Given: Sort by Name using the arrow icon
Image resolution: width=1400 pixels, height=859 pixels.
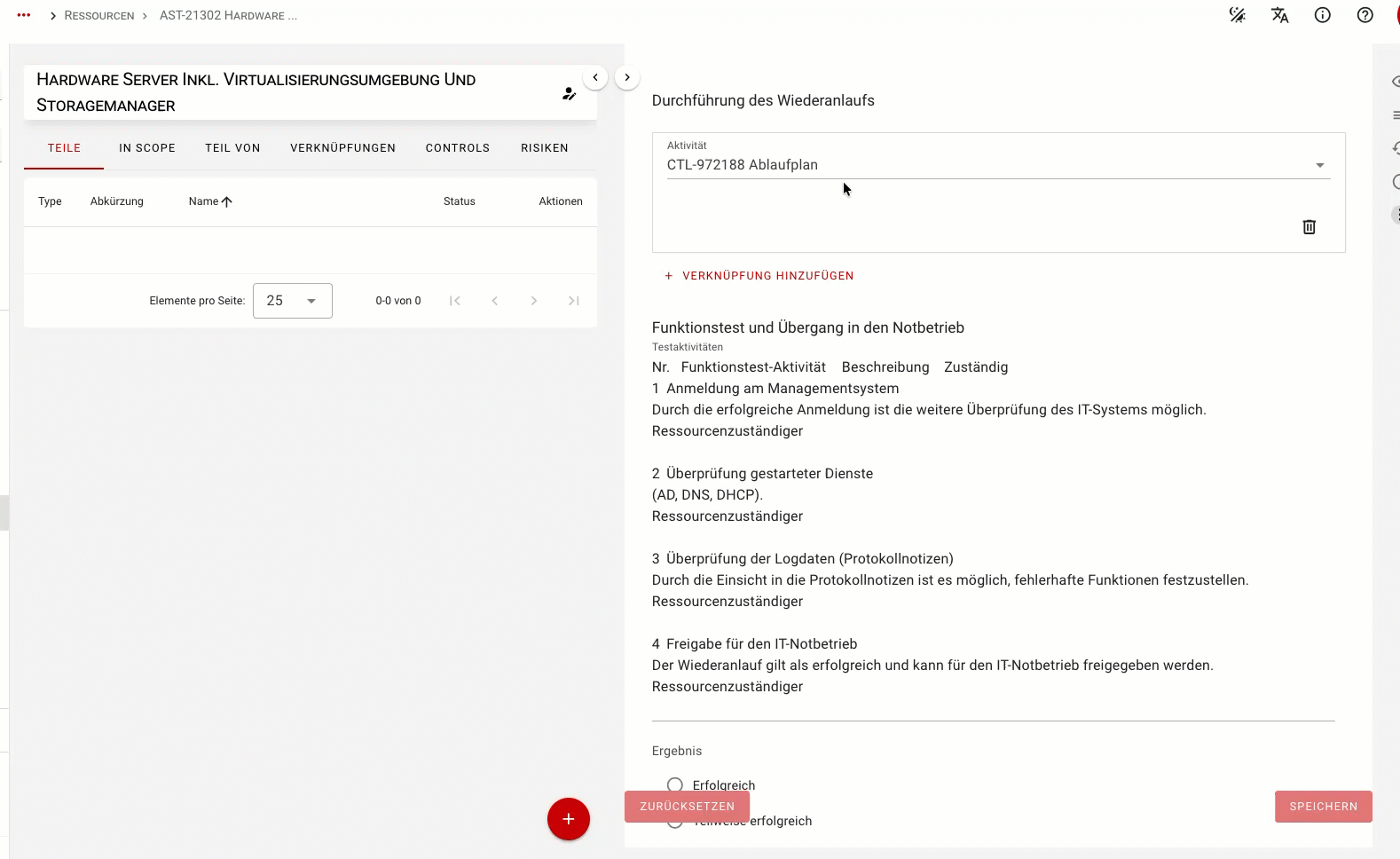Looking at the screenshot, I should 227,201.
